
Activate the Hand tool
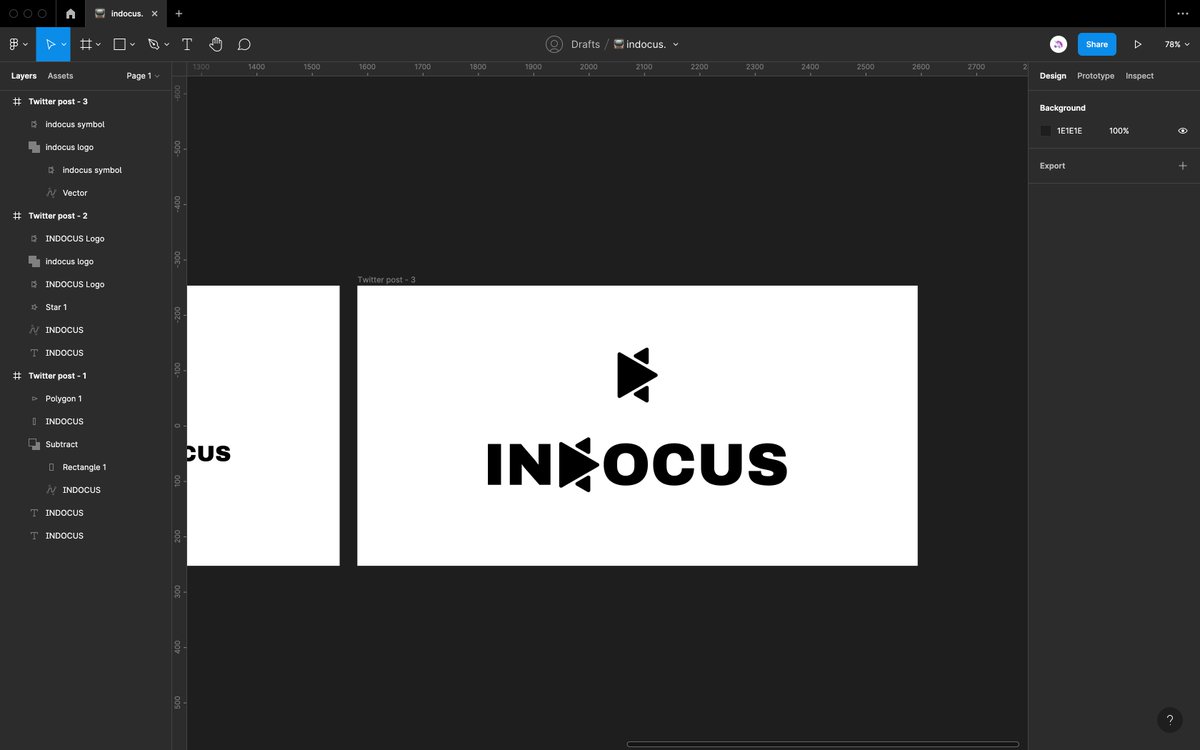tap(215, 44)
